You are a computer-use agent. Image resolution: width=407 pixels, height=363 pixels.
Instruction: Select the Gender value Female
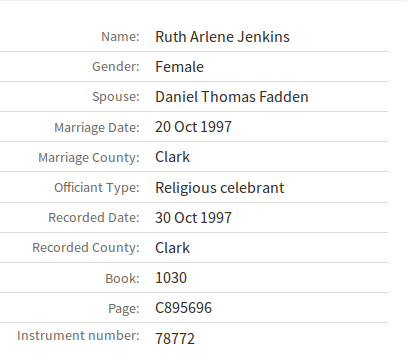point(179,67)
